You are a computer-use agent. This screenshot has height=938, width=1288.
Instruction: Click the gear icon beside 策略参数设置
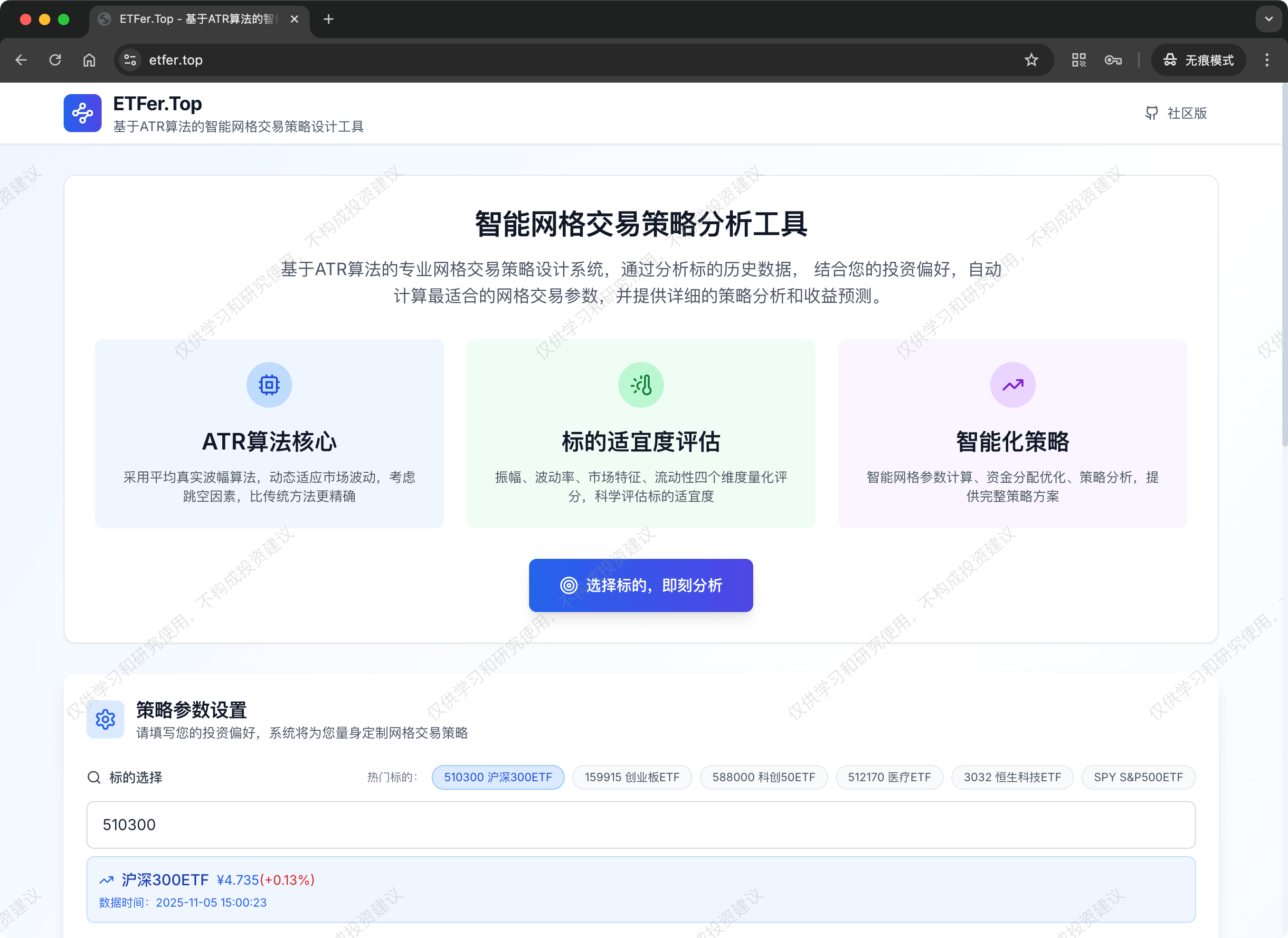point(105,719)
